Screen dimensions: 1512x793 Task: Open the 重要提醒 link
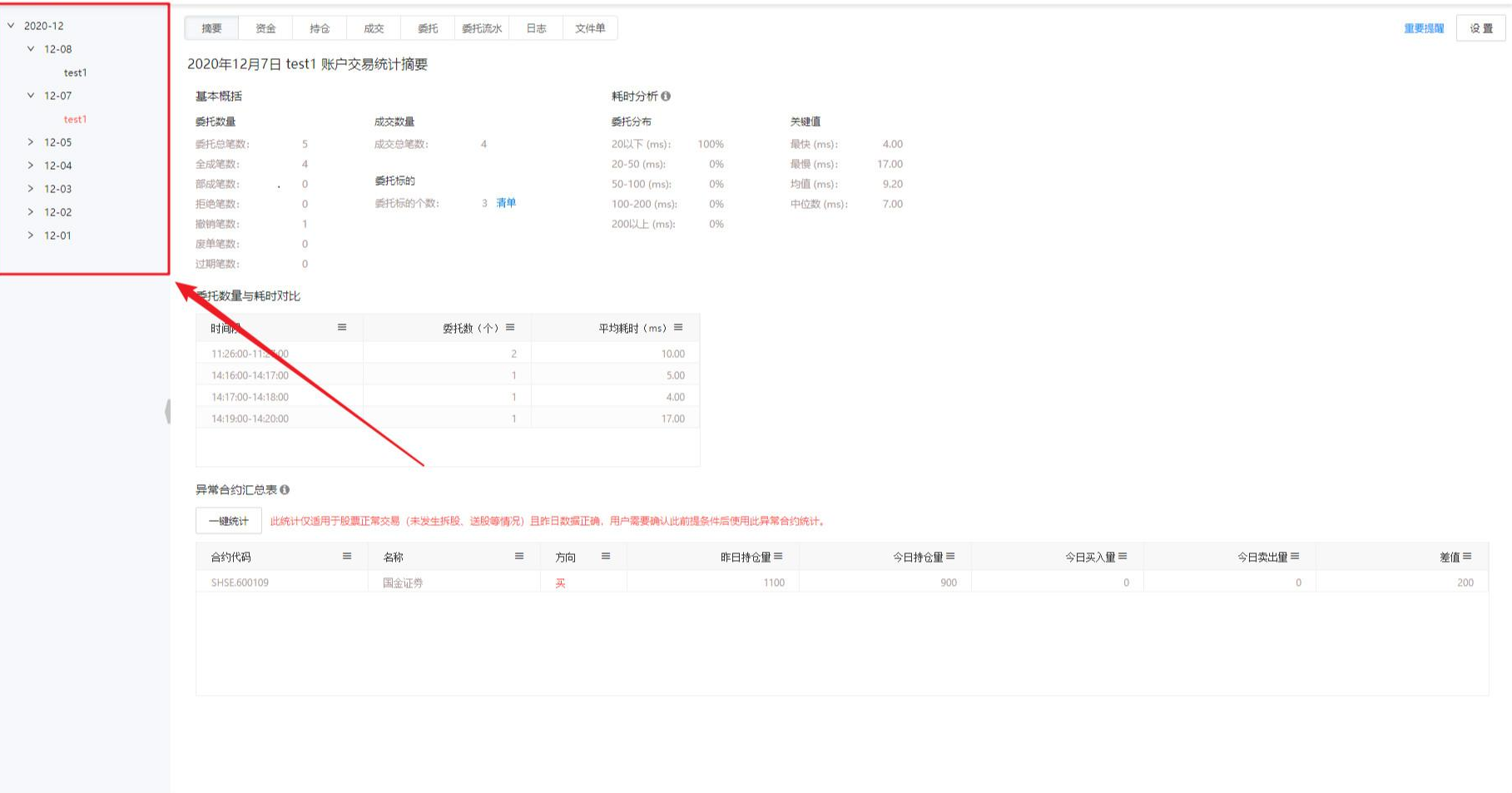[x=1424, y=28]
